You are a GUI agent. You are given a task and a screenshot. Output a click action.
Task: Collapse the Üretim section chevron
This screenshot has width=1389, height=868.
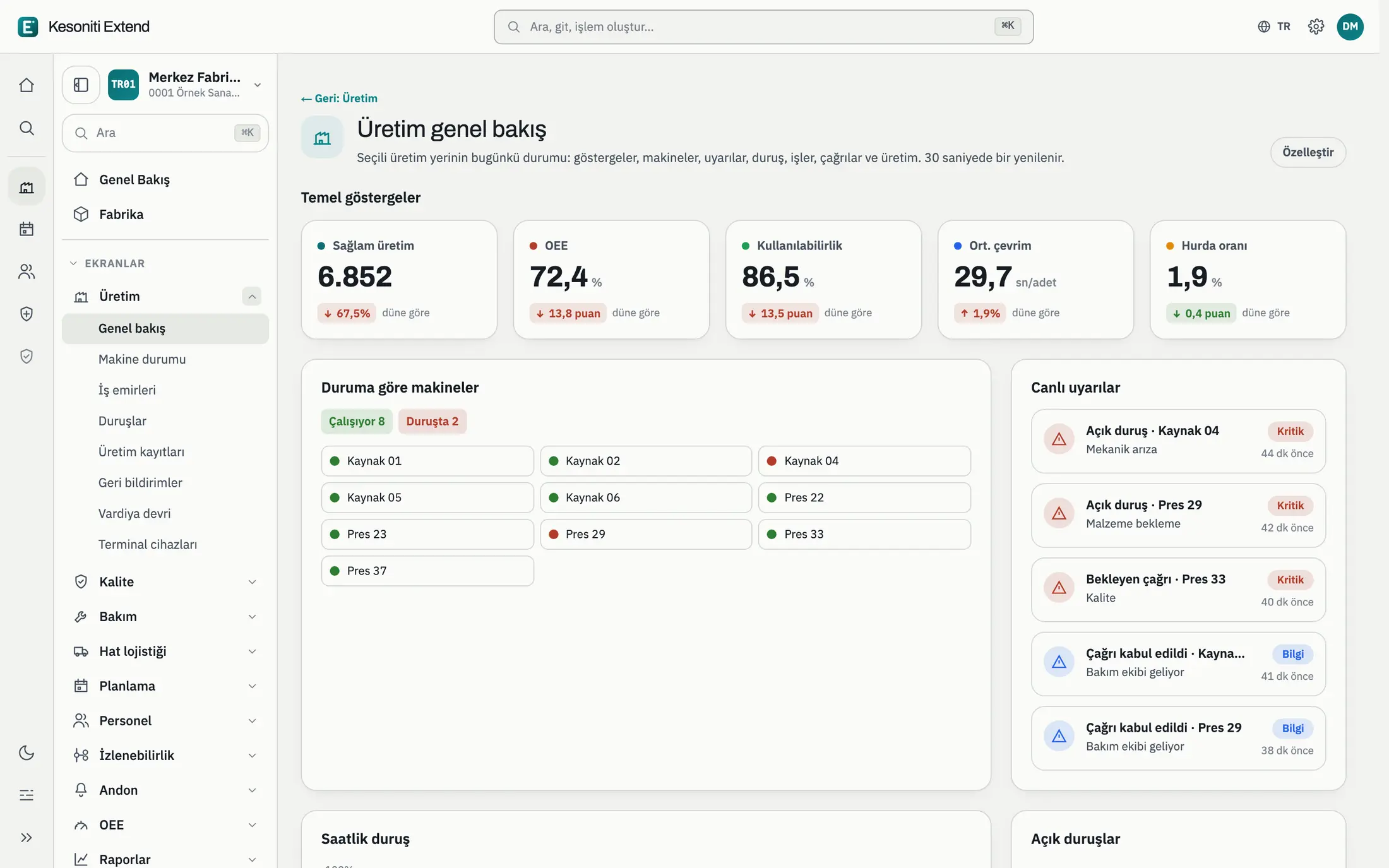tap(251, 296)
